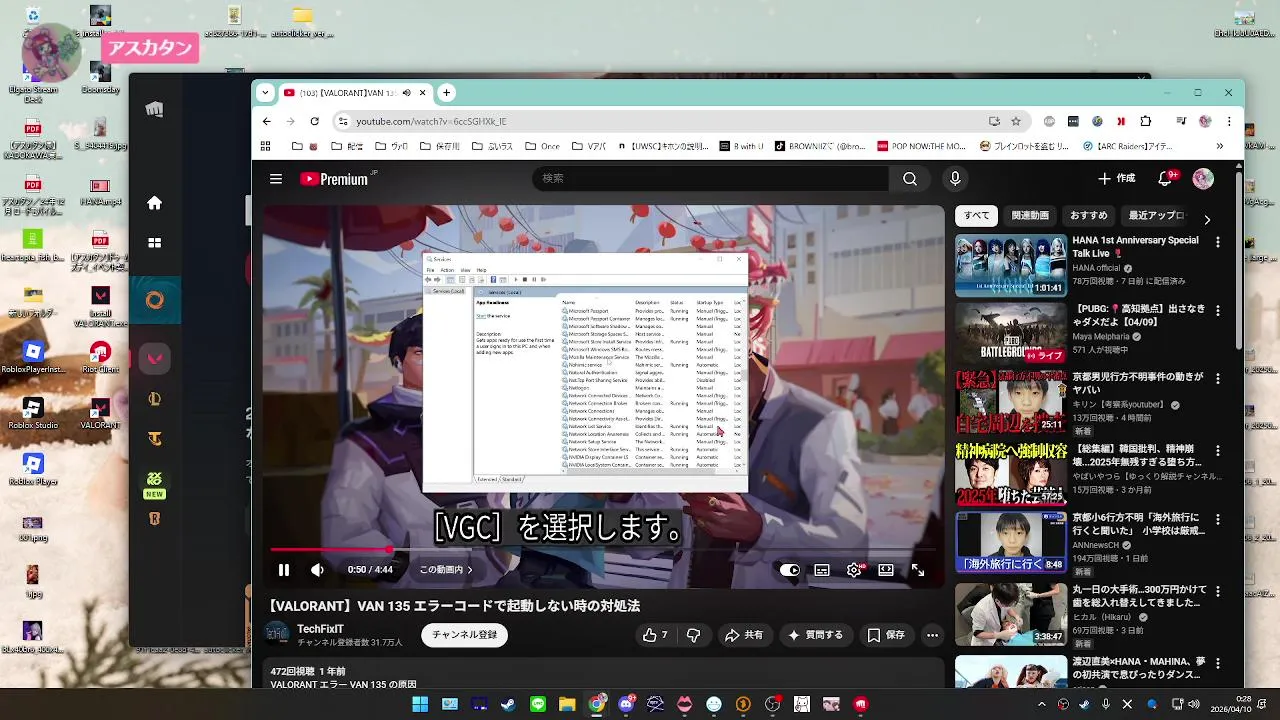The width and height of the screenshot is (1280, 720).
Task: Toggle subtitles captions button in player
Action: (822, 570)
